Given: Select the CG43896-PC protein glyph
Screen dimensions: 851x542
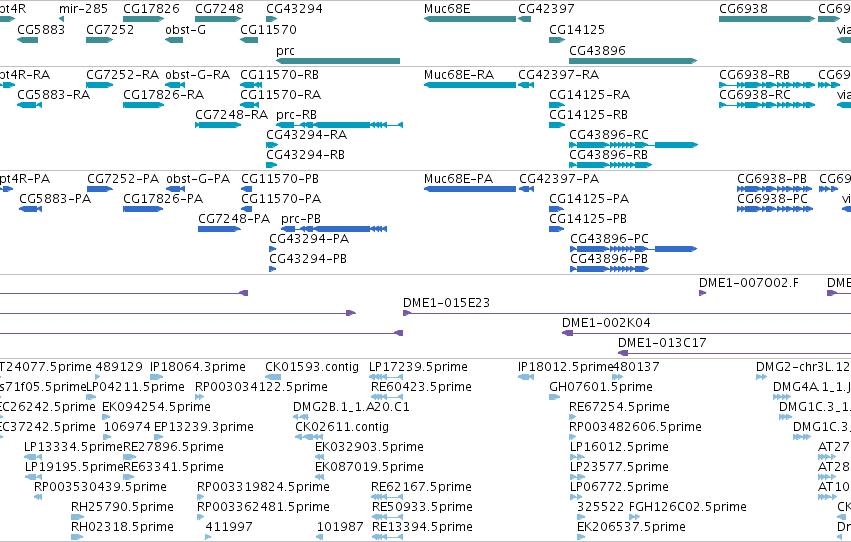Looking at the screenshot, I should click(633, 249).
